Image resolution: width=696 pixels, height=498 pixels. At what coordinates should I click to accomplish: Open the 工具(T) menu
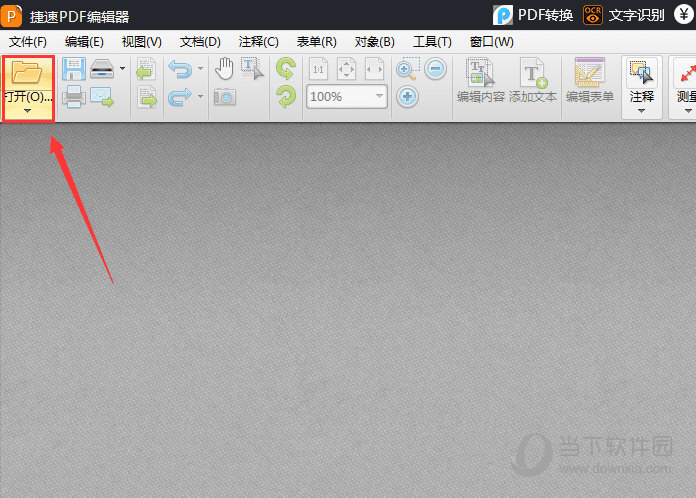click(432, 42)
